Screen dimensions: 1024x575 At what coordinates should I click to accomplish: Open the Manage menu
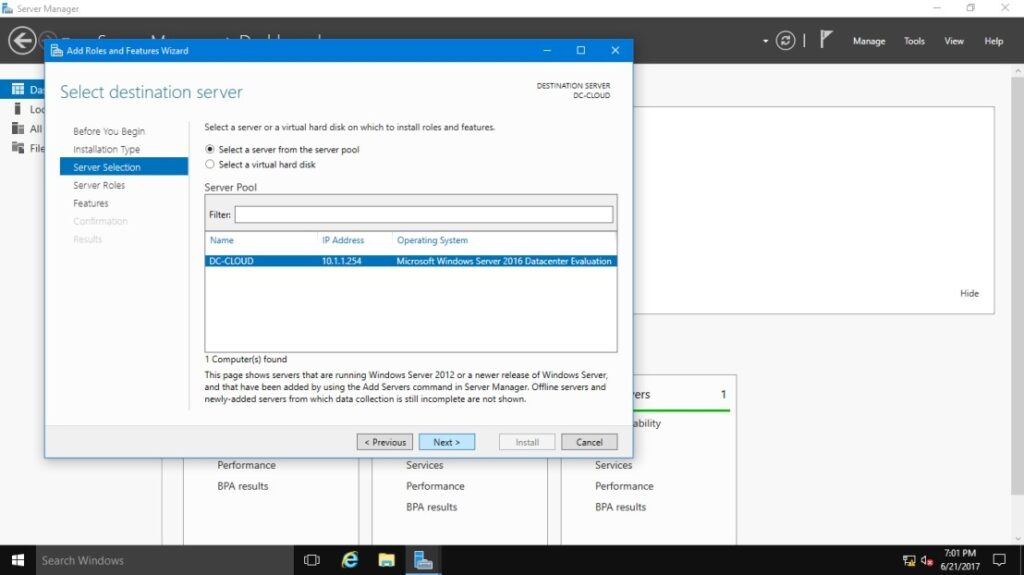pos(869,41)
